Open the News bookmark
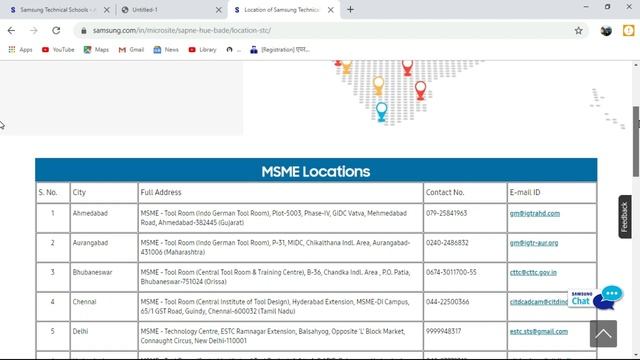This screenshot has height=360, width=640. [166, 50]
